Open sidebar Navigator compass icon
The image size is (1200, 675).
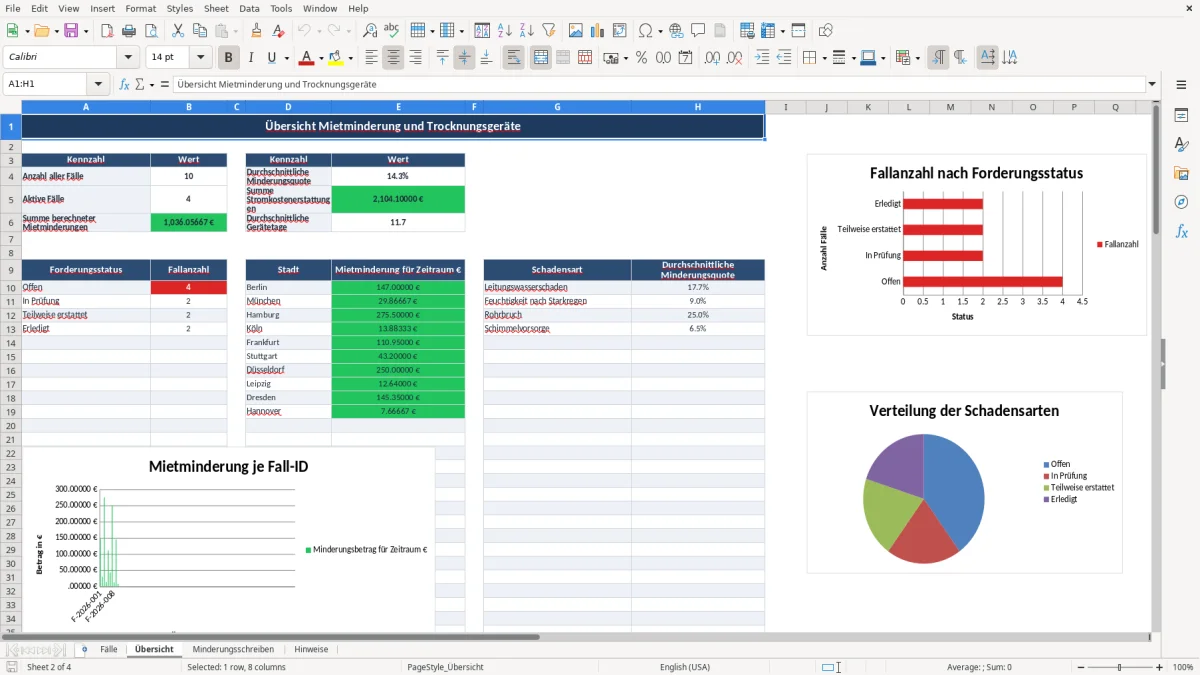(1181, 202)
